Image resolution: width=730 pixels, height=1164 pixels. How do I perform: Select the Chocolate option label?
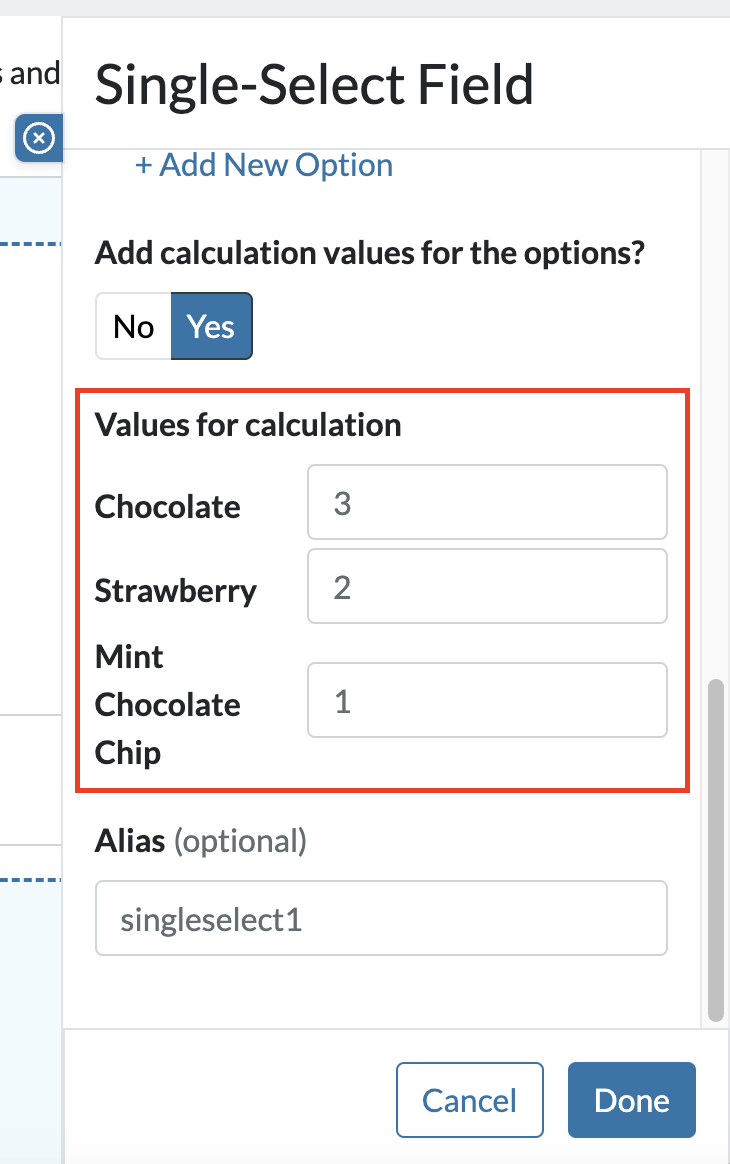coord(167,506)
